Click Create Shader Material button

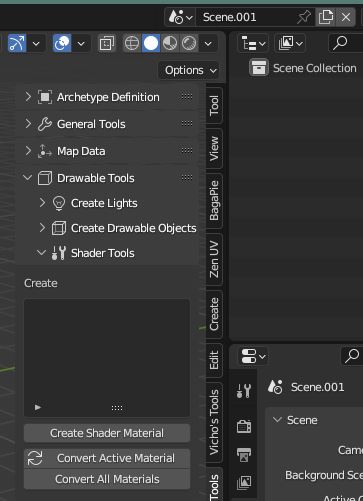[107, 433]
